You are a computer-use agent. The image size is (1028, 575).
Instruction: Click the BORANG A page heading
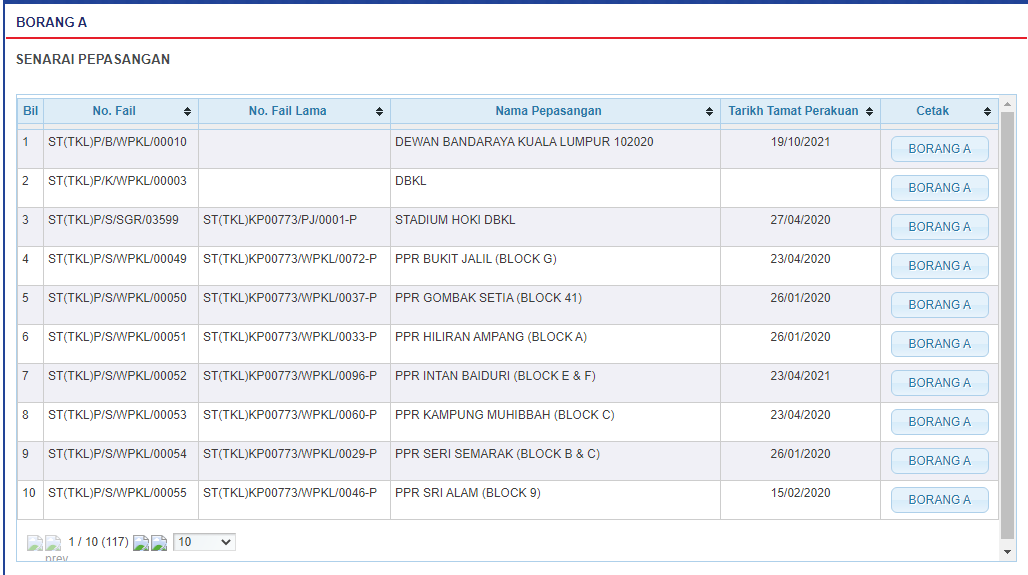(x=51, y=22)
